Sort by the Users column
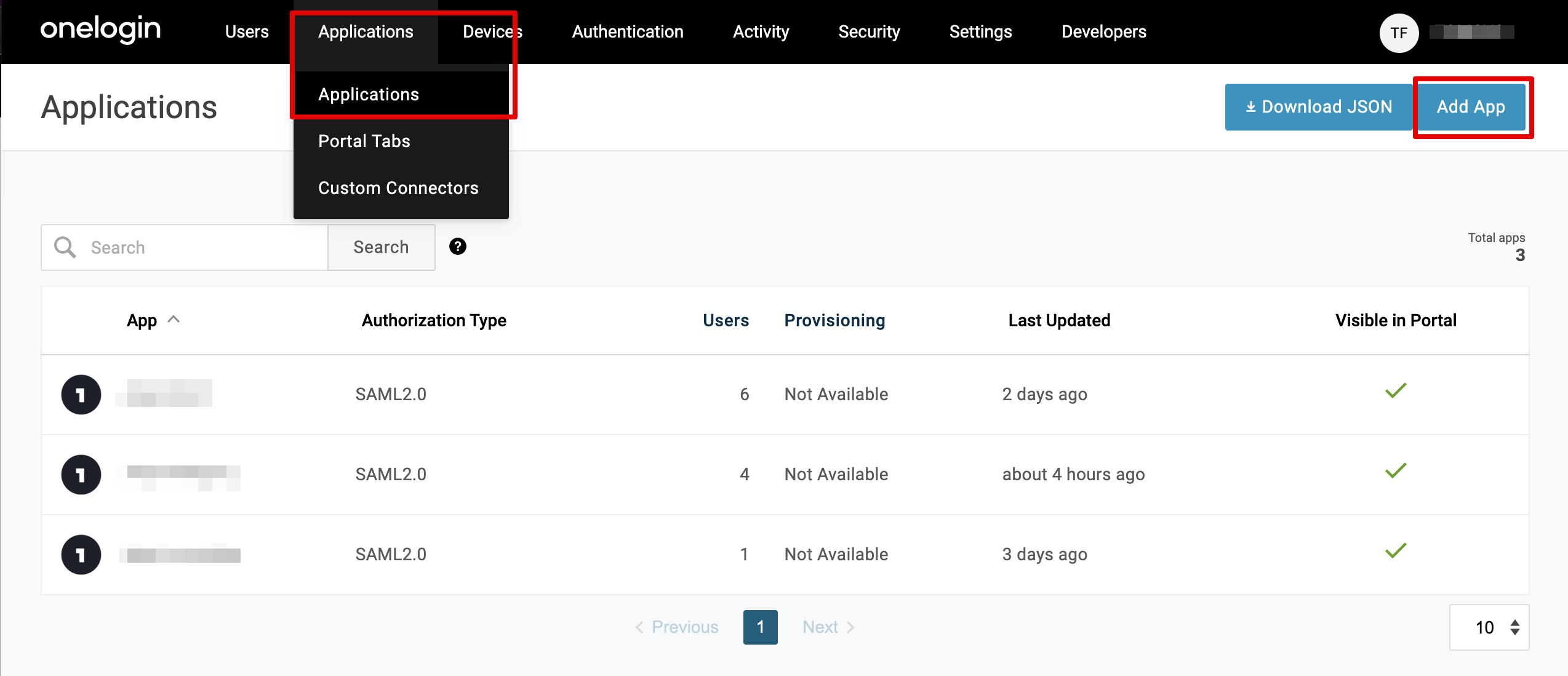Viewport: 1568px width, 676px height. coord(726,320)
